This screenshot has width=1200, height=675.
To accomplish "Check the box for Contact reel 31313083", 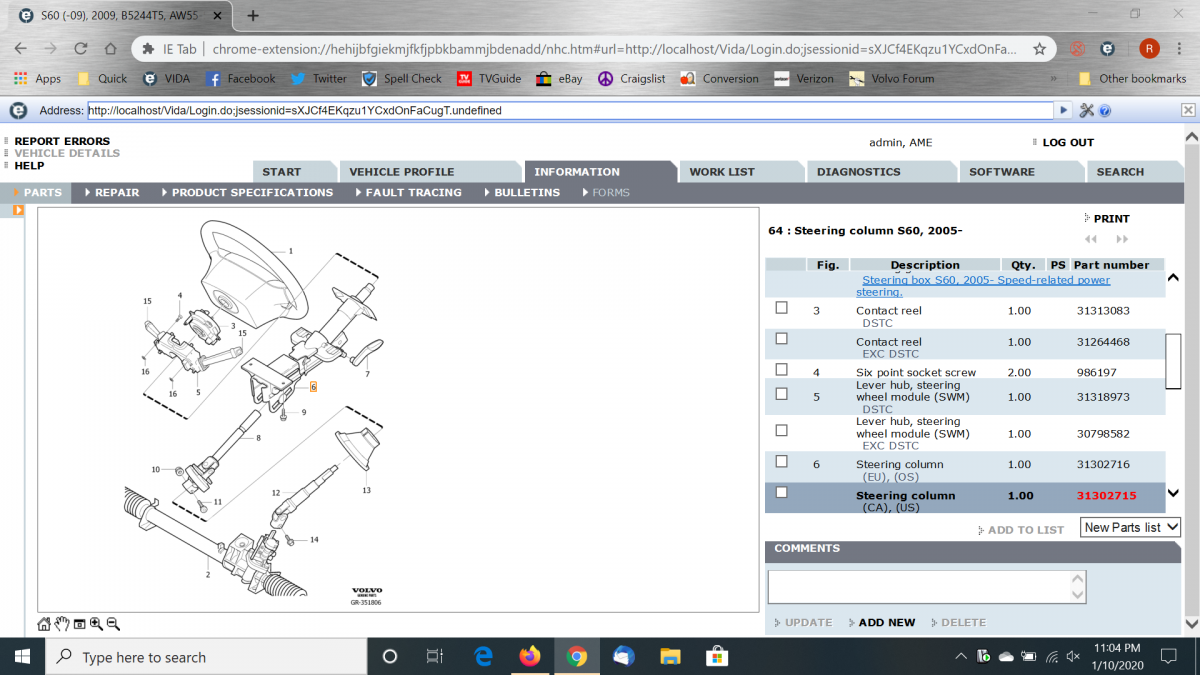I will click(x=782, y=308).
